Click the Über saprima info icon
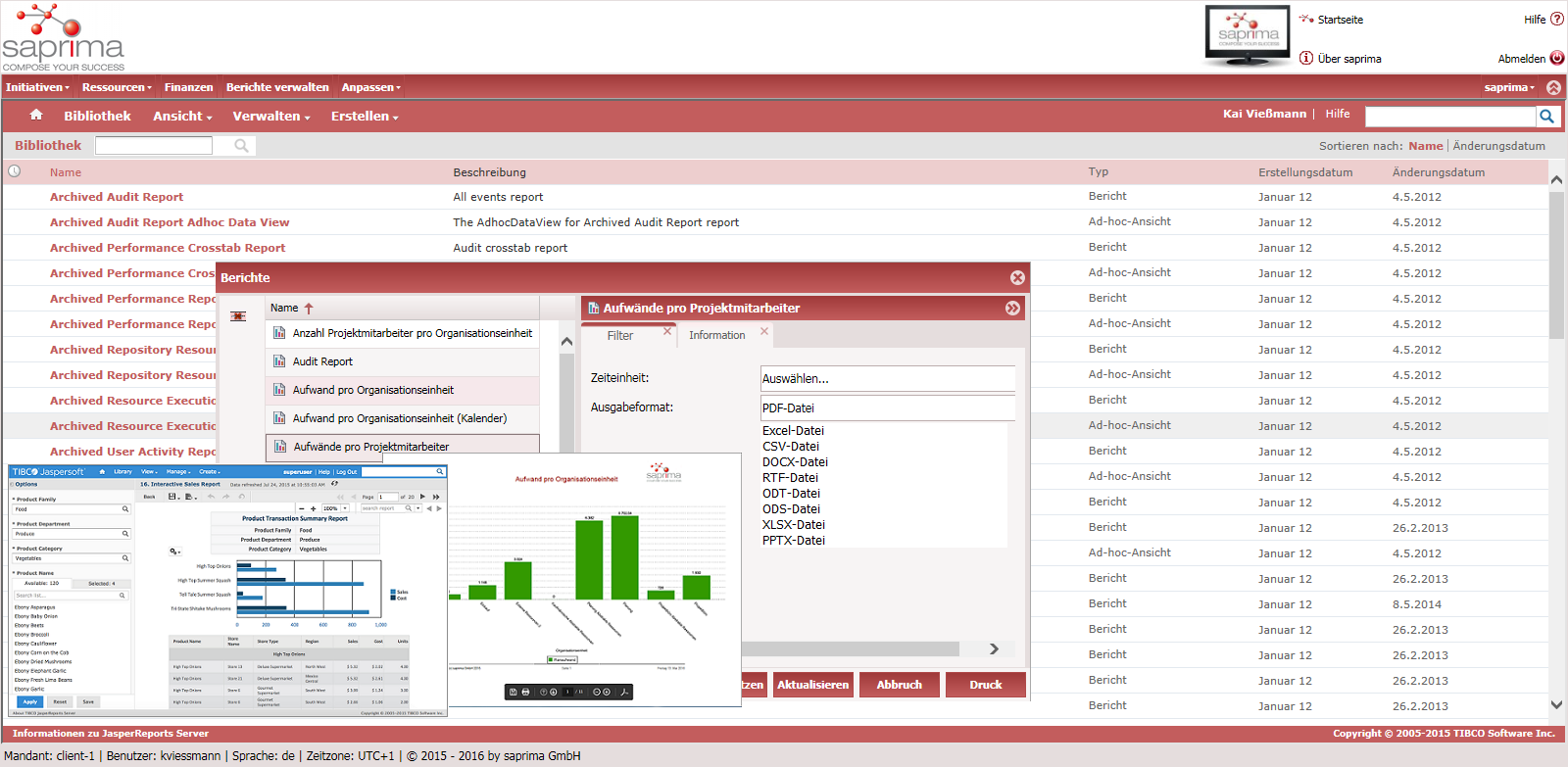This screenshot has width=1568, height=767. [1305, 58]
